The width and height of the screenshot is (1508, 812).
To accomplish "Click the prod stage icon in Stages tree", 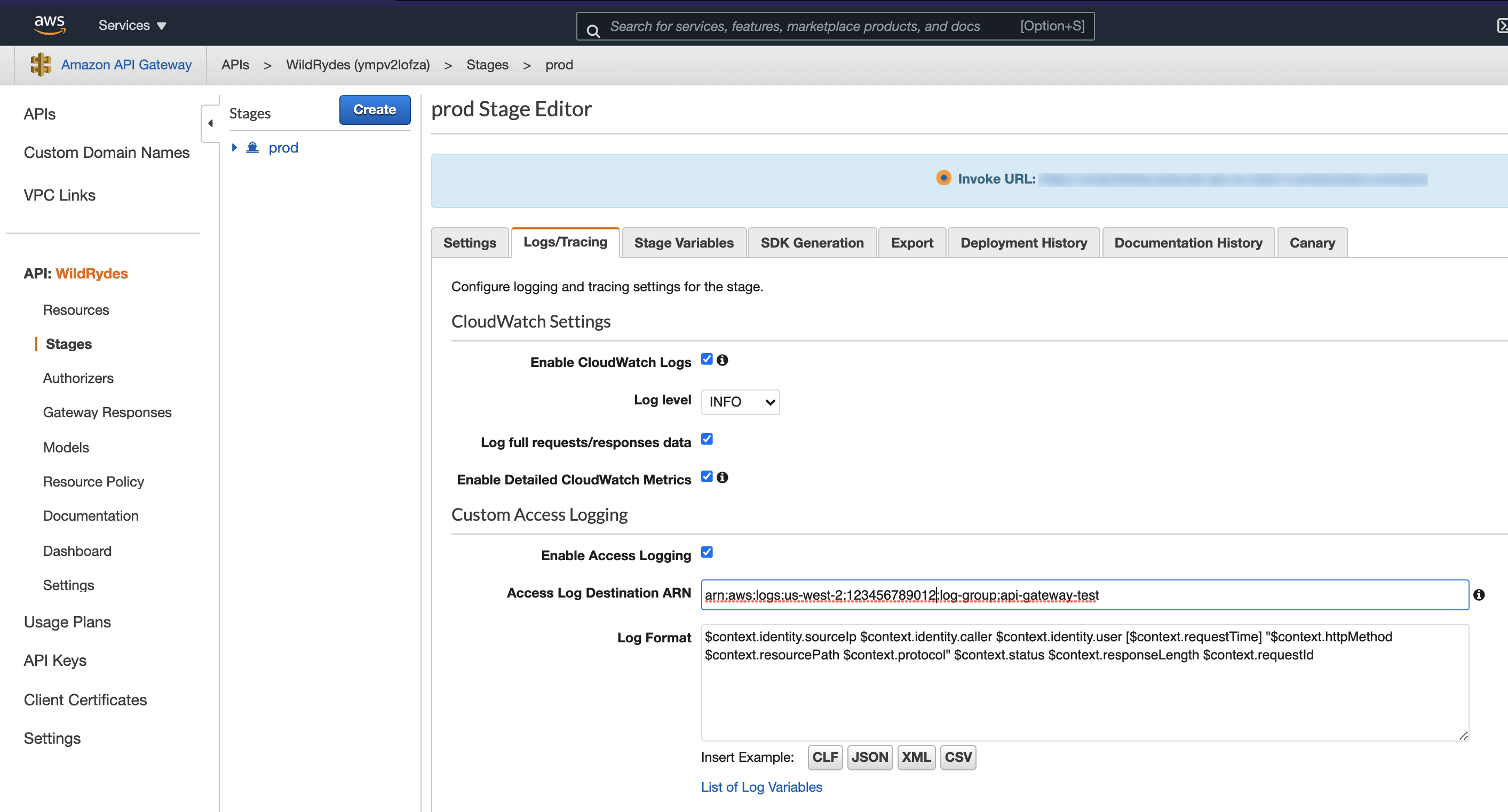I will 252,148.
